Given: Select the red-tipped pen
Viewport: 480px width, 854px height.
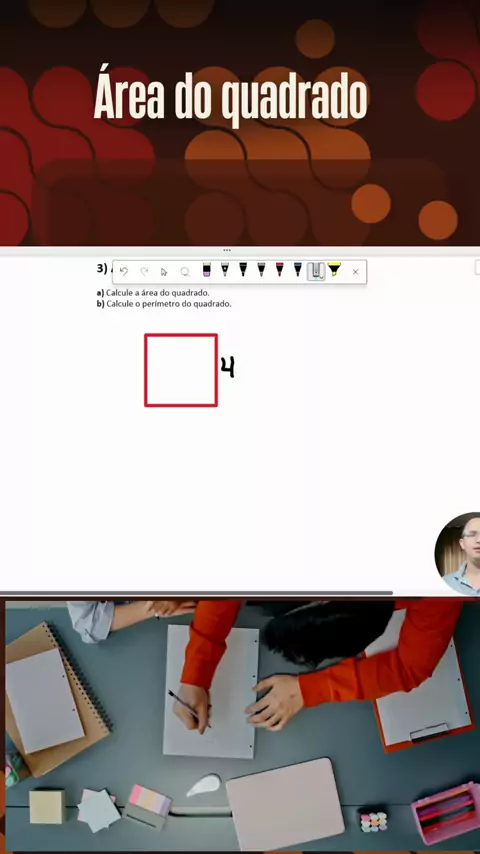Looking at the screenshot, I should coord(280,270).
